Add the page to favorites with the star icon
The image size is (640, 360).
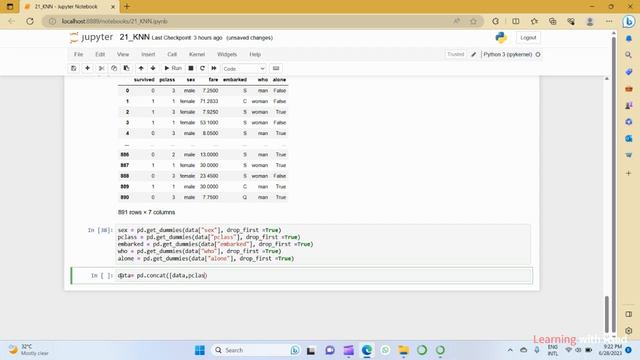pos(473,21)
